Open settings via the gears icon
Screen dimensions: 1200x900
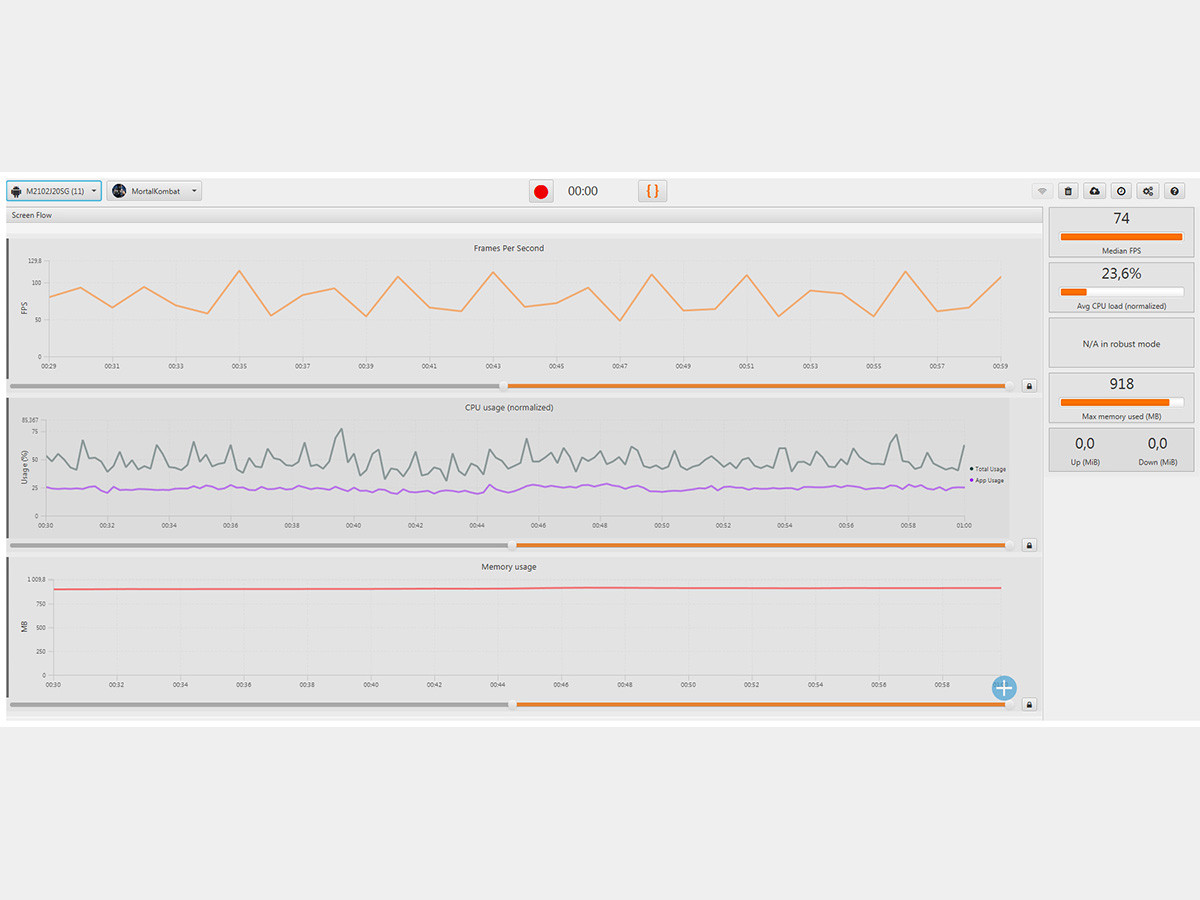point(1148,191)
